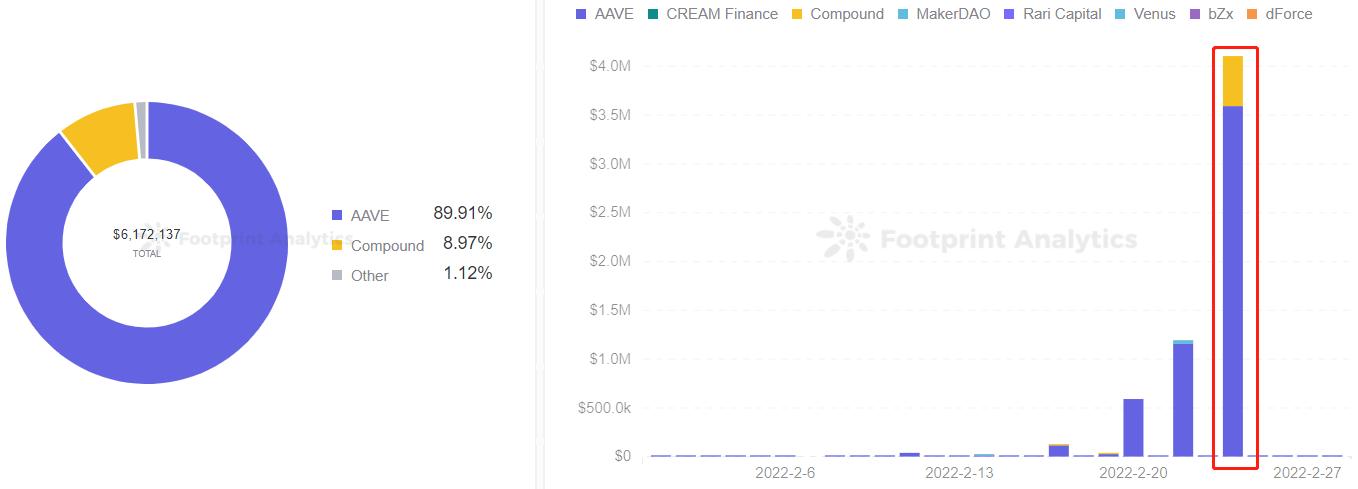The image size is (1358, 489).
Task: Click the gray Other donut slice
Action: click(x=142, y=130)
